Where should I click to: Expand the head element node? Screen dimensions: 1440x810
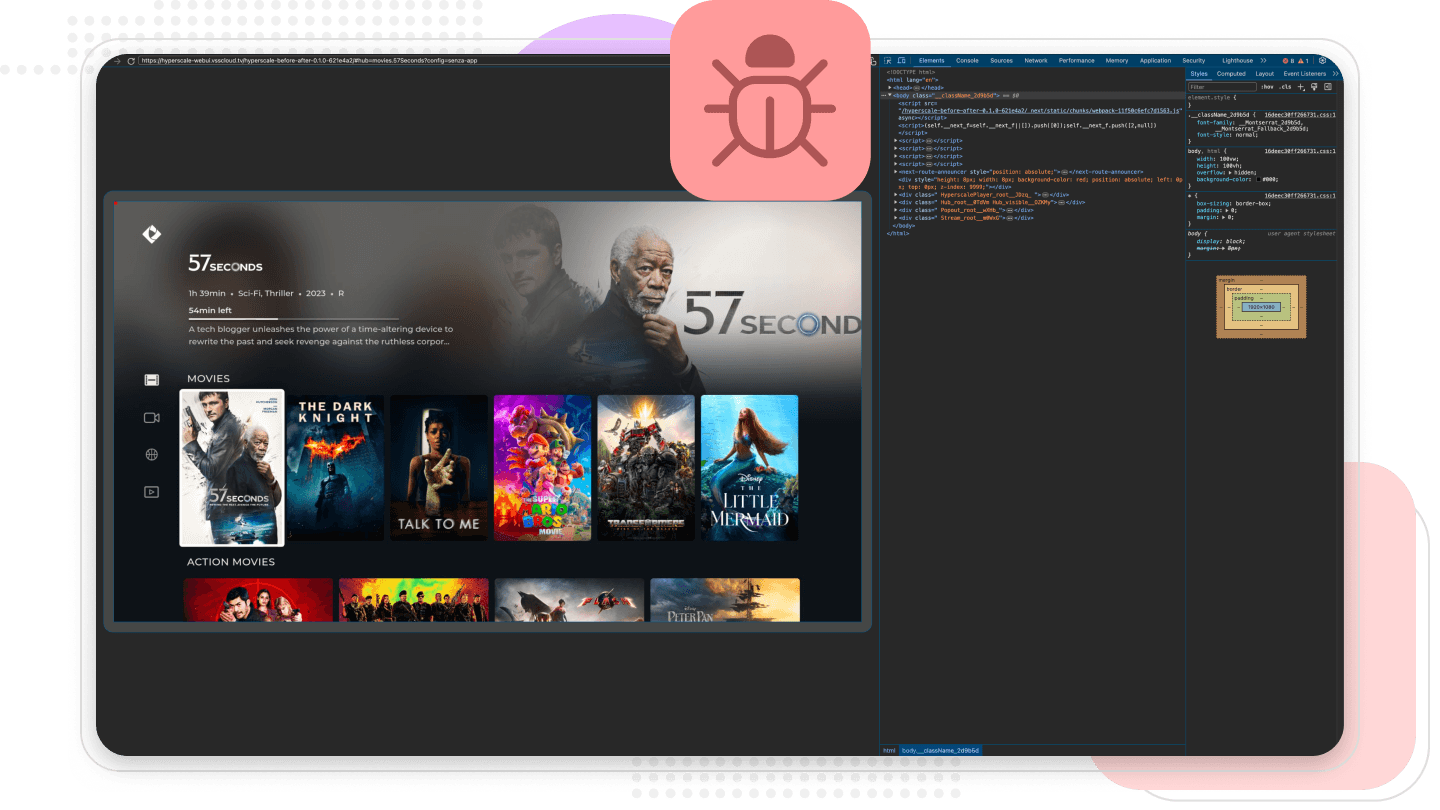(x=890, y=87)
